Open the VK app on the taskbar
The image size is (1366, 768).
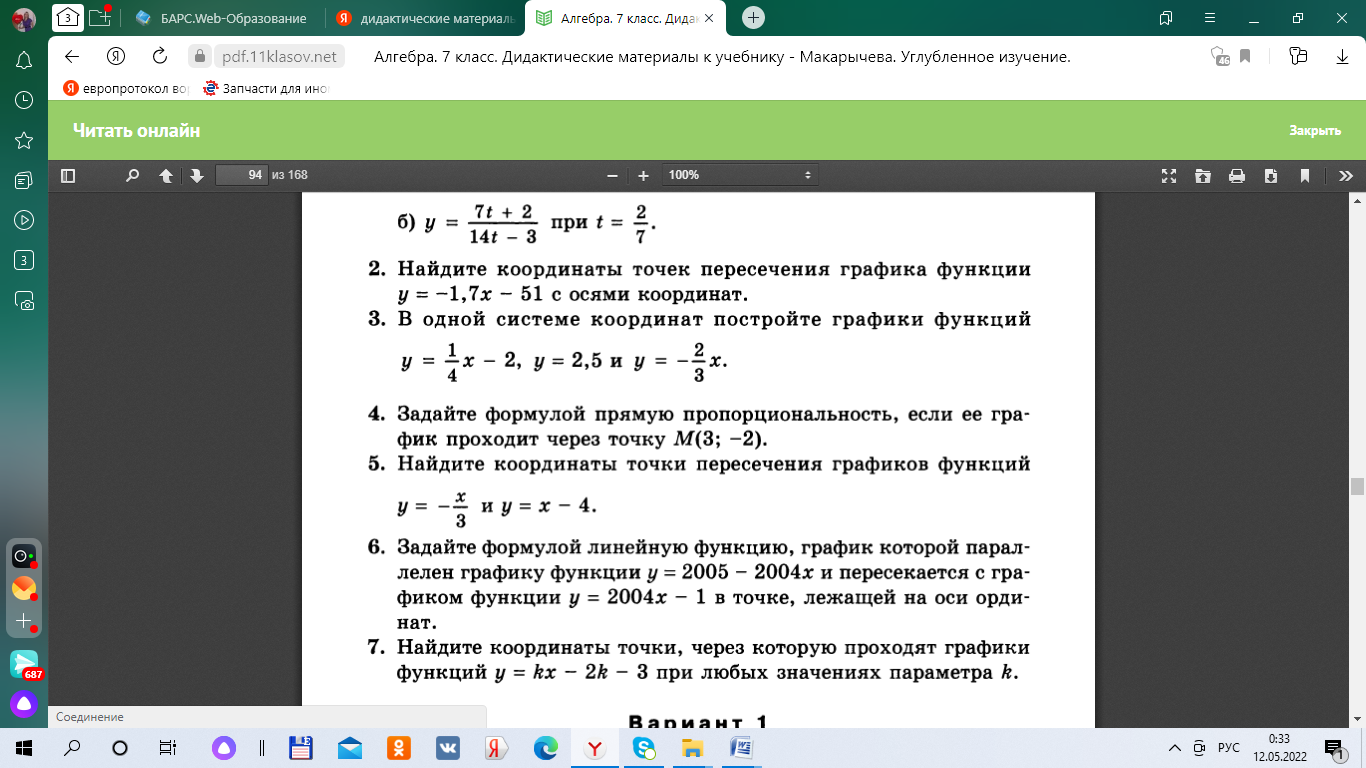[447, 748]
